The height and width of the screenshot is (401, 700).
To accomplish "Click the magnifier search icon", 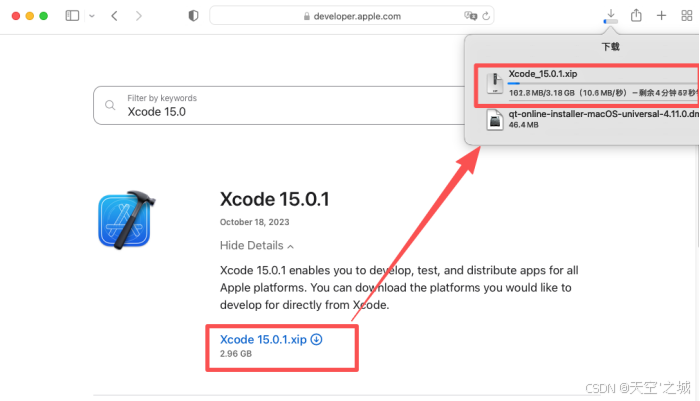I will point(110,105).
